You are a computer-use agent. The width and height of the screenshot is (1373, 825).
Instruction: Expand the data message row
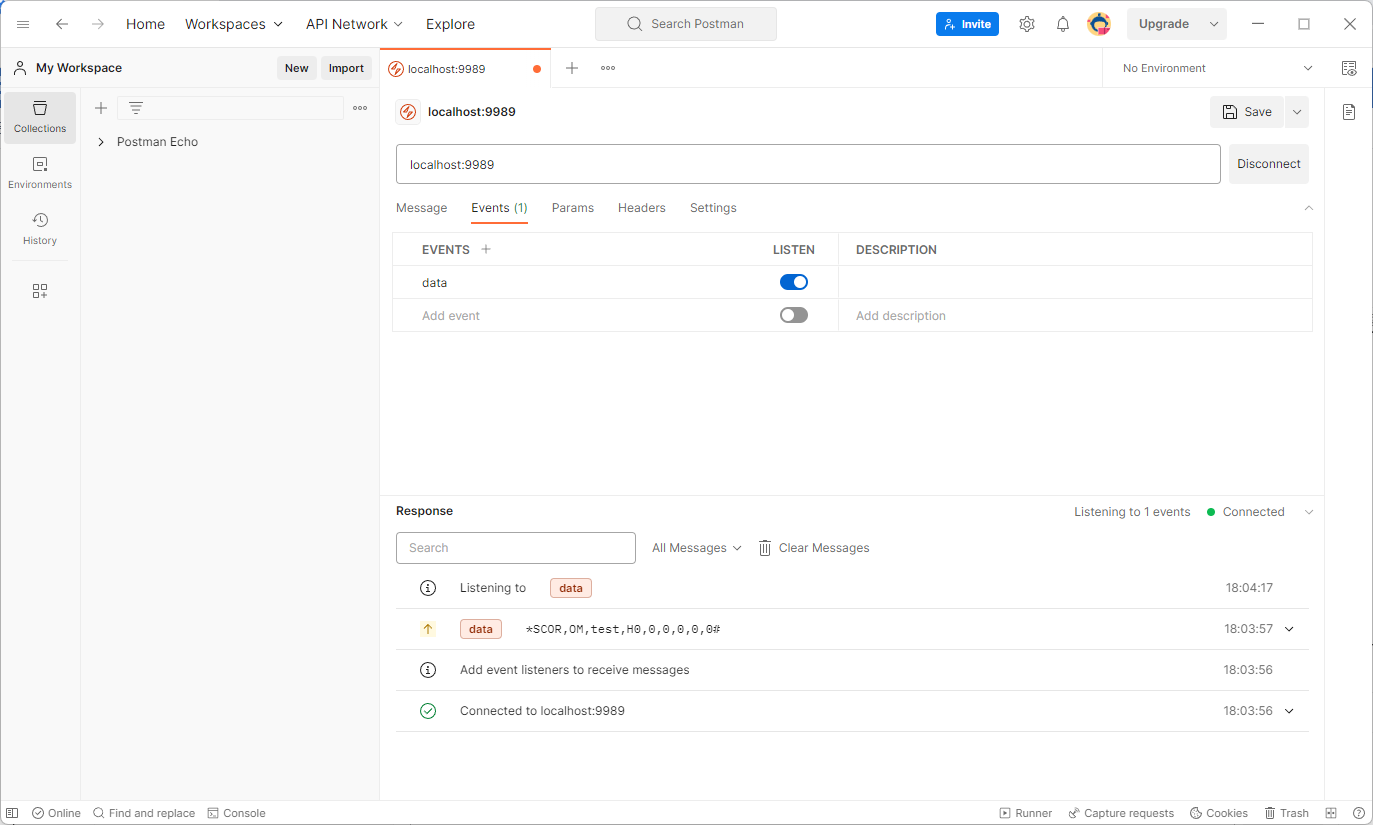tap(1289, 629)
